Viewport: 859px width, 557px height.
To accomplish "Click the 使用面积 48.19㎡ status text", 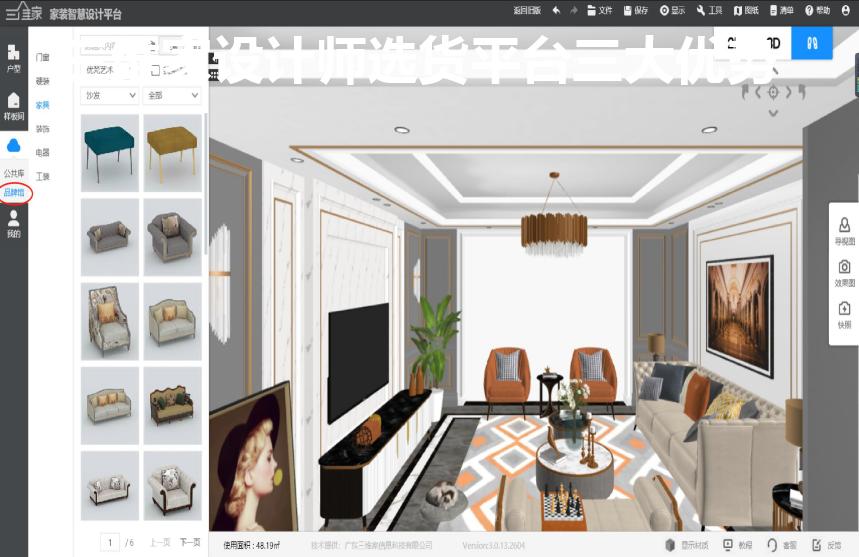I will 251,545.
